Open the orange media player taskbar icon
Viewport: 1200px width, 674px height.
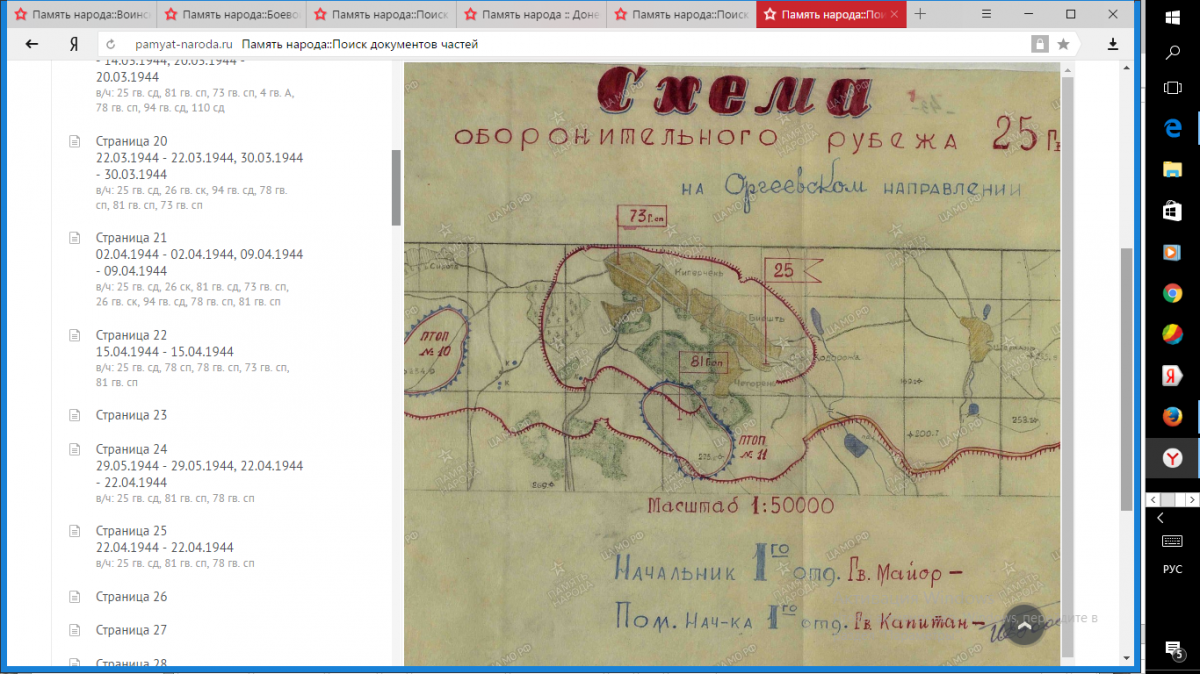tap(1172, 252)
